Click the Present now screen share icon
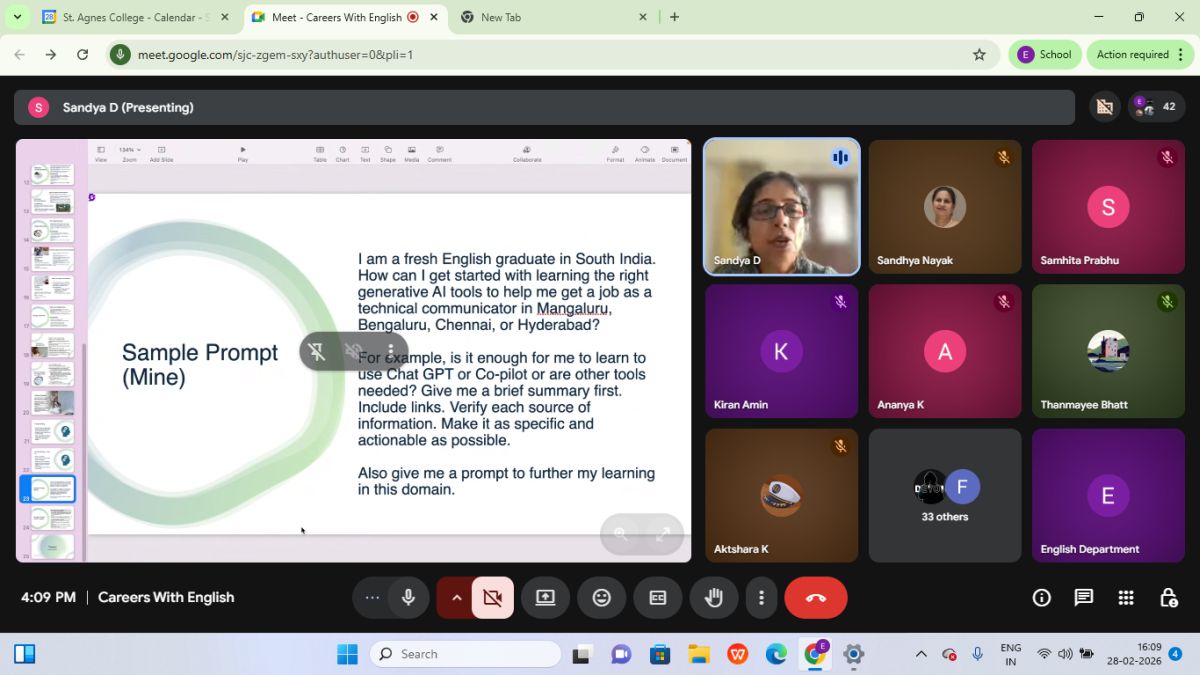The width and height of the screenshot is (1200, 675). tap(545, 598)
